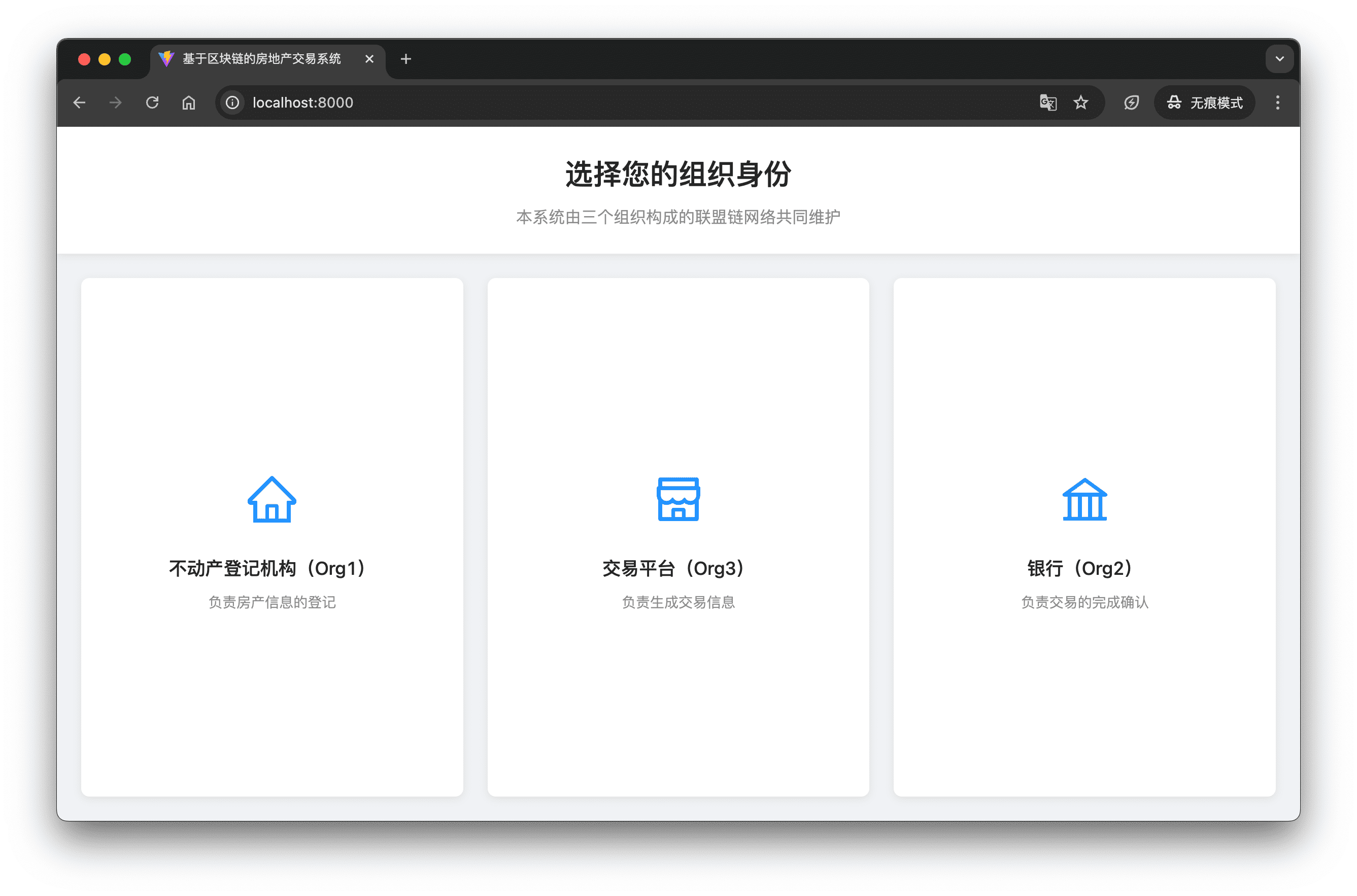Close the 基于区块链的房地产交易系统 tab
The width and height of the screenshot is (1357, 896).
coord(369,59)
